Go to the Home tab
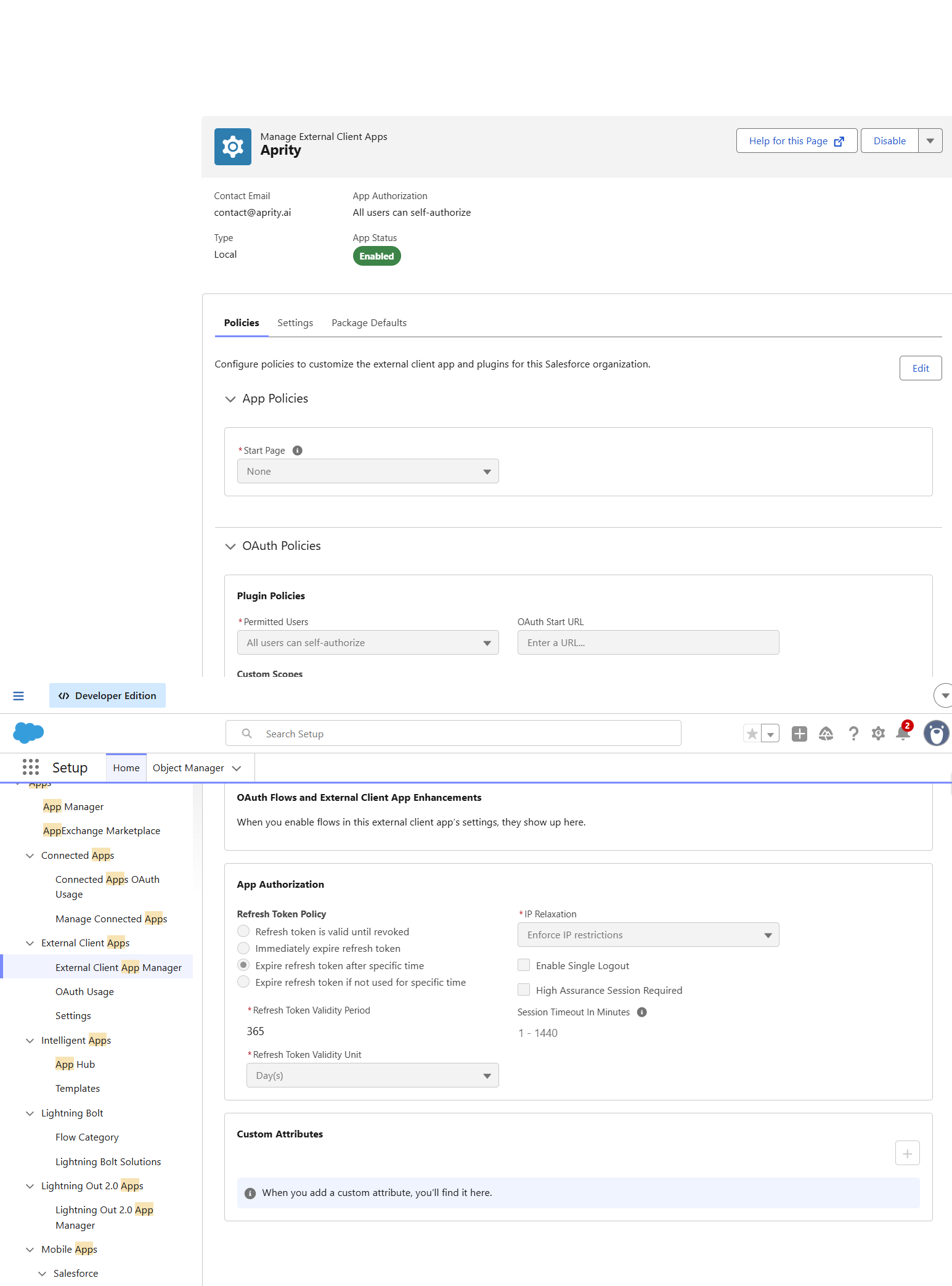952x1286 pixels. coord(126,768)
